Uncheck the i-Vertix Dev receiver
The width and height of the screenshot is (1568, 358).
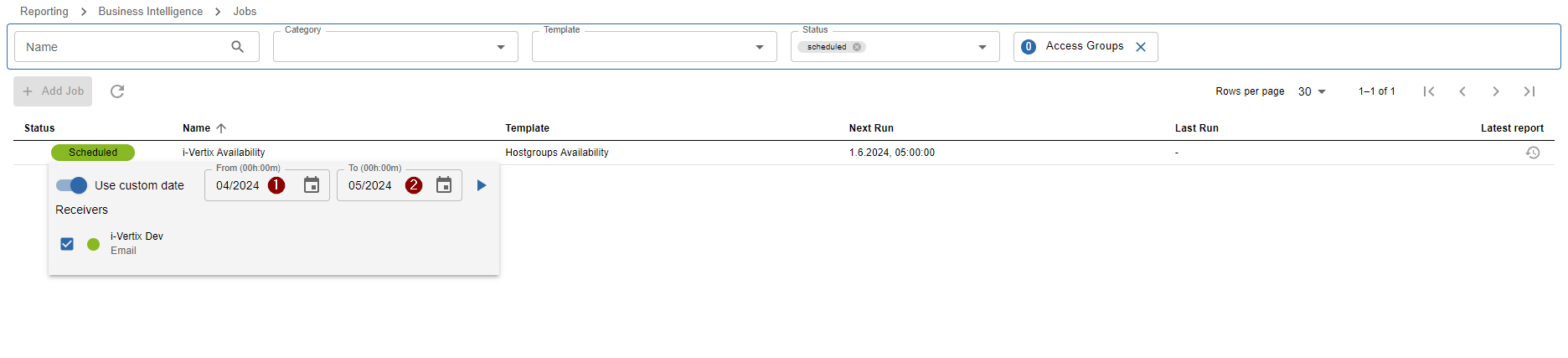click(67, 244)
